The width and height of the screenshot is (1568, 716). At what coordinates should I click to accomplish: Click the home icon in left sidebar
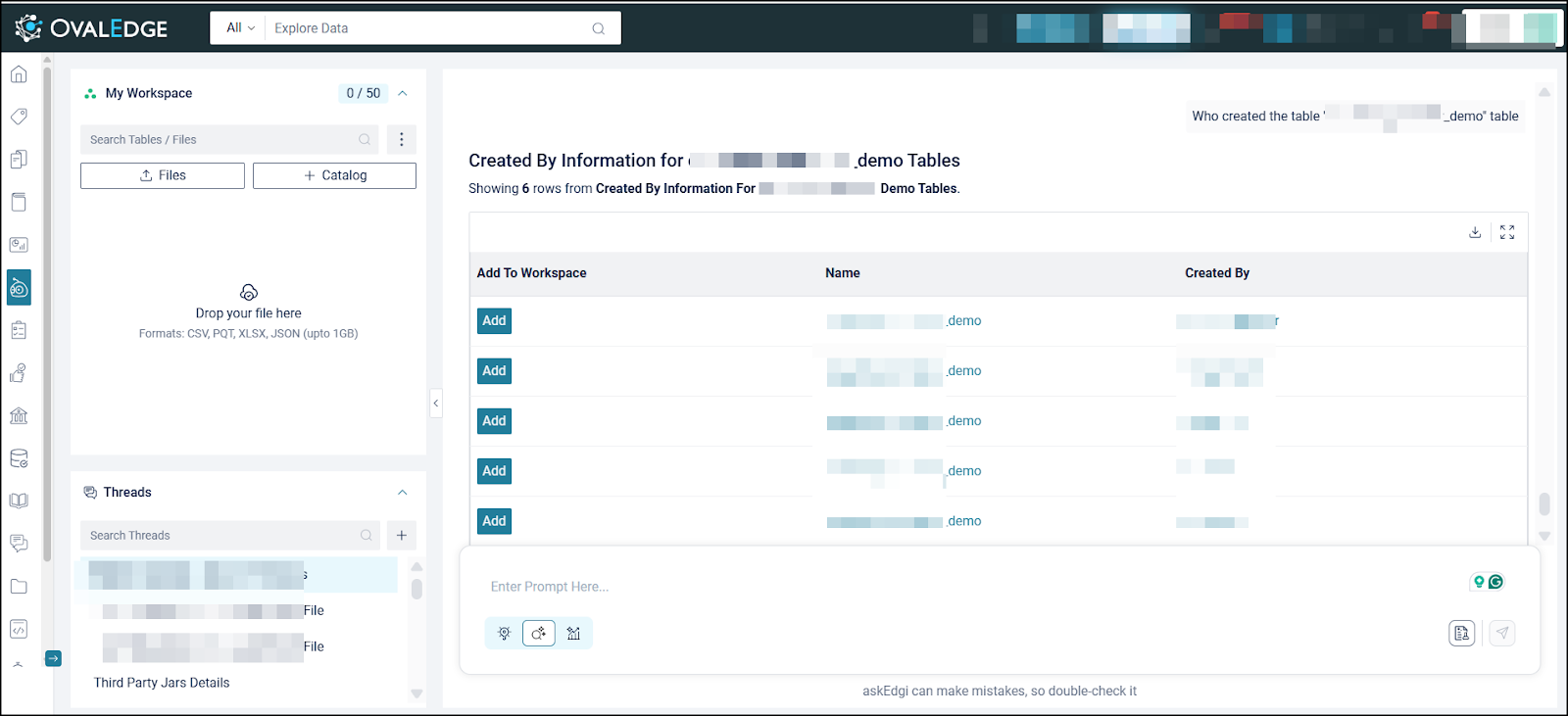(x=19, y=74)
